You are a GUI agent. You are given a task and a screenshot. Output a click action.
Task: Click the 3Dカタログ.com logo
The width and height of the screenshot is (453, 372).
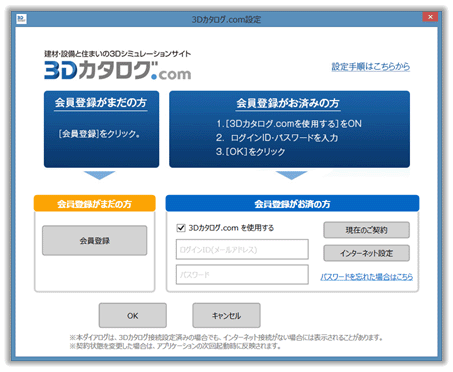click(x=118, y=71)
